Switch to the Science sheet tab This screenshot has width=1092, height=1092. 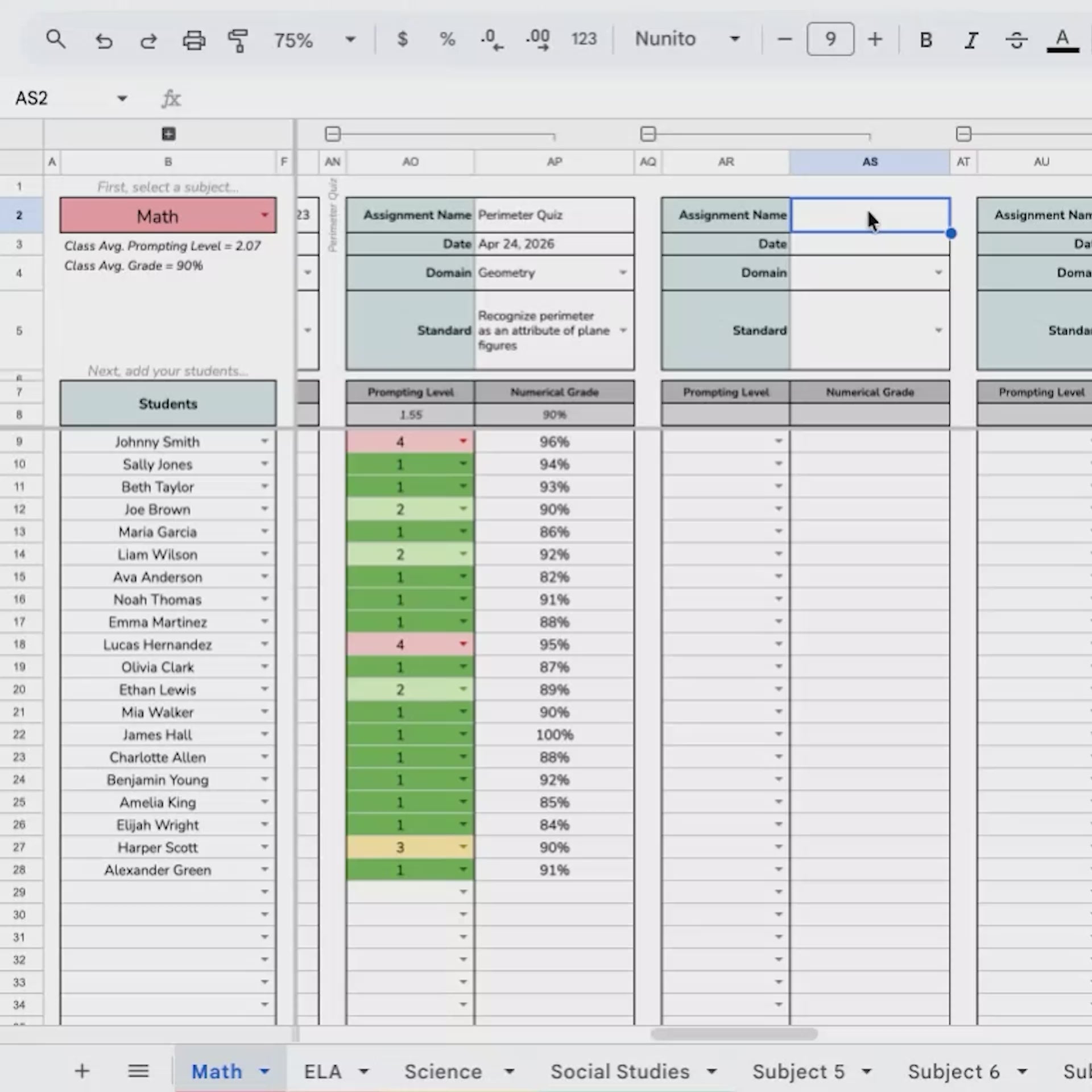(x=443, y=1072)
